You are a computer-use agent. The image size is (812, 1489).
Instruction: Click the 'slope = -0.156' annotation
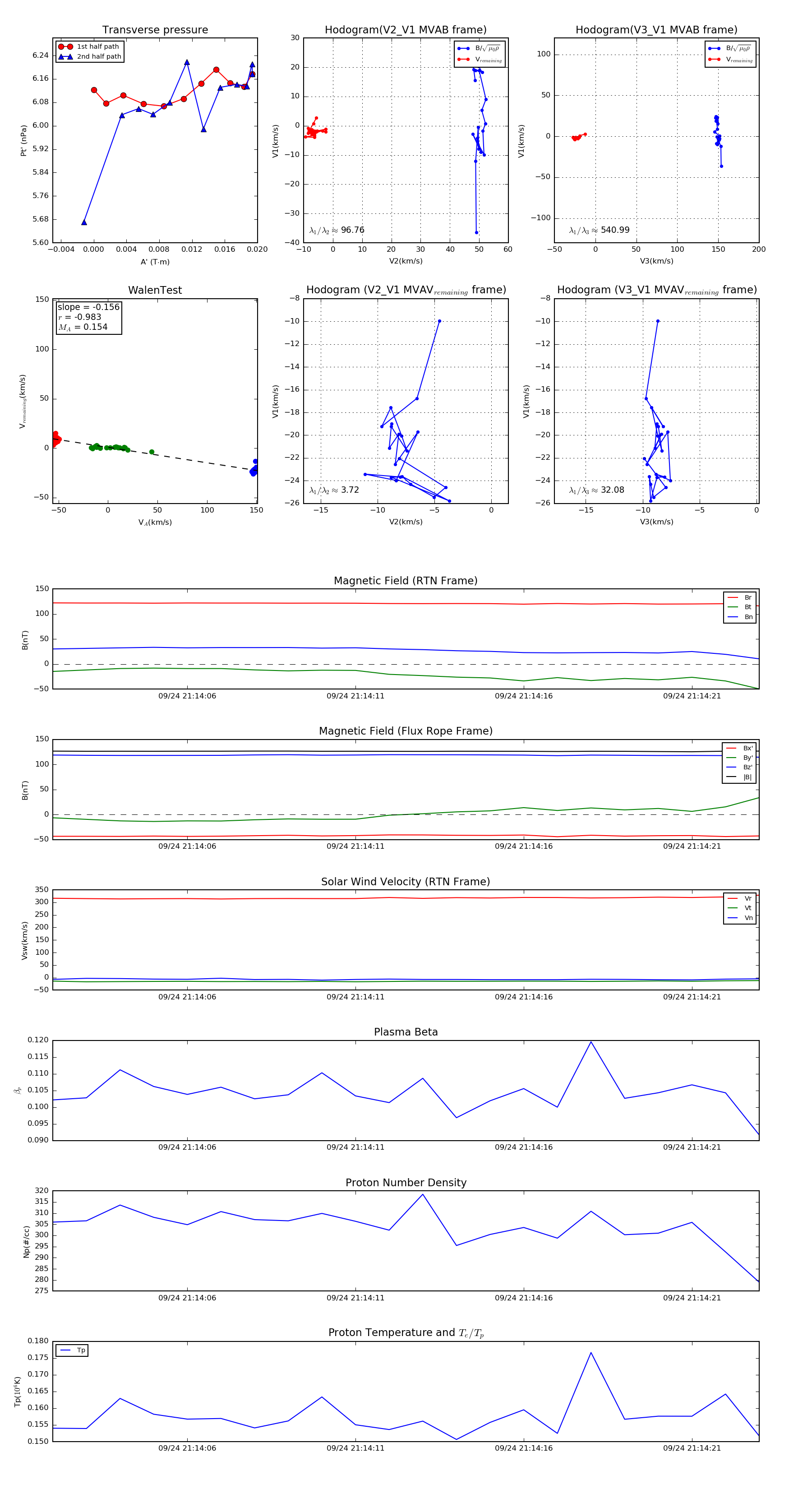88,307
